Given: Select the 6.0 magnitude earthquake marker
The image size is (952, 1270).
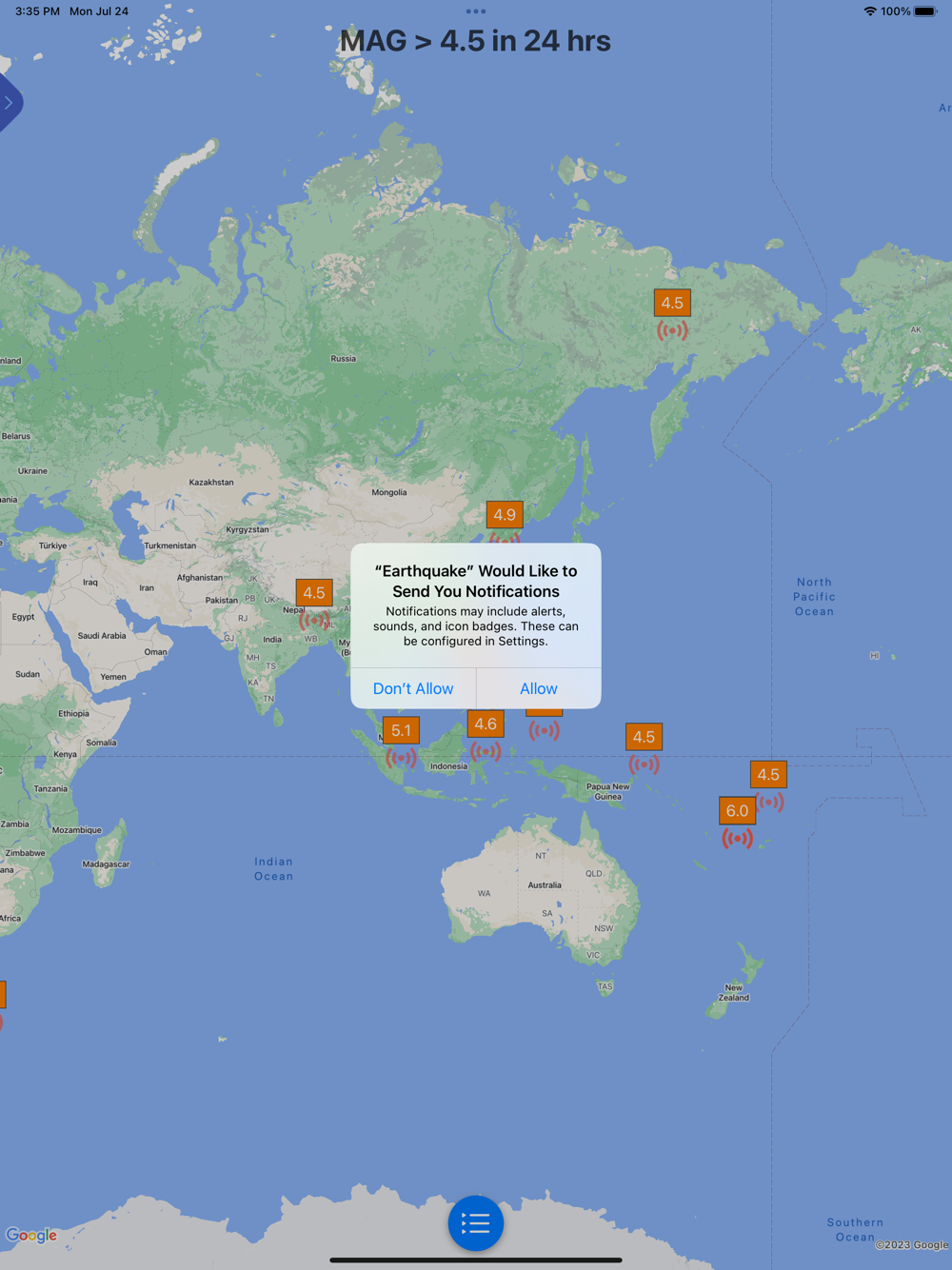Looking at the screenshot, I should click(738, 811).
